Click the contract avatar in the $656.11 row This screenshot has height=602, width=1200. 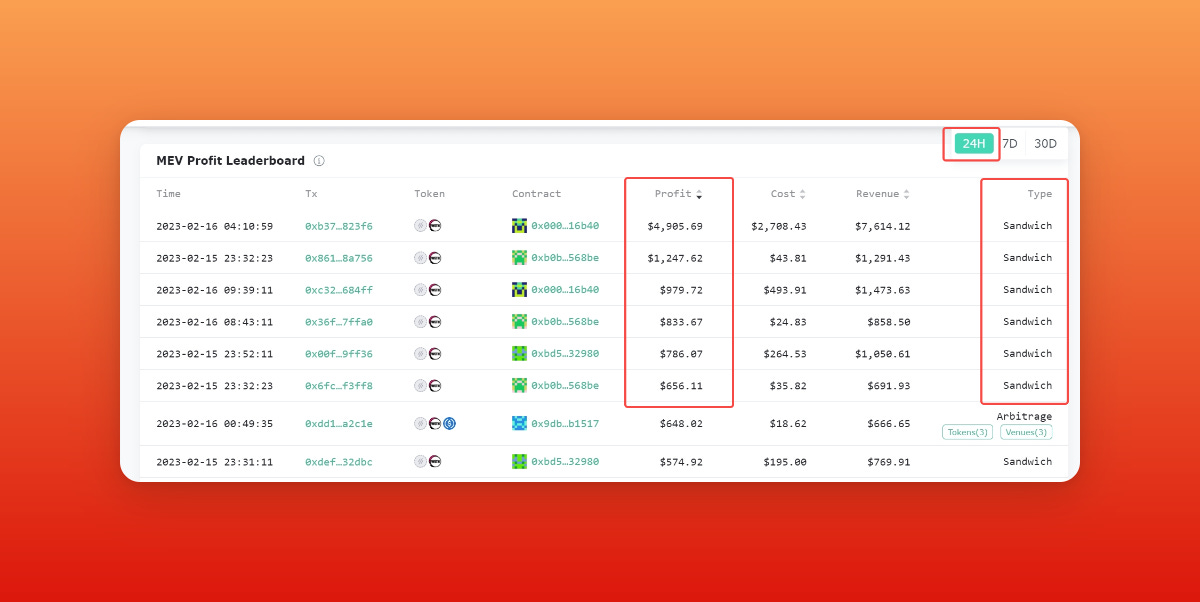coord(519,386)
